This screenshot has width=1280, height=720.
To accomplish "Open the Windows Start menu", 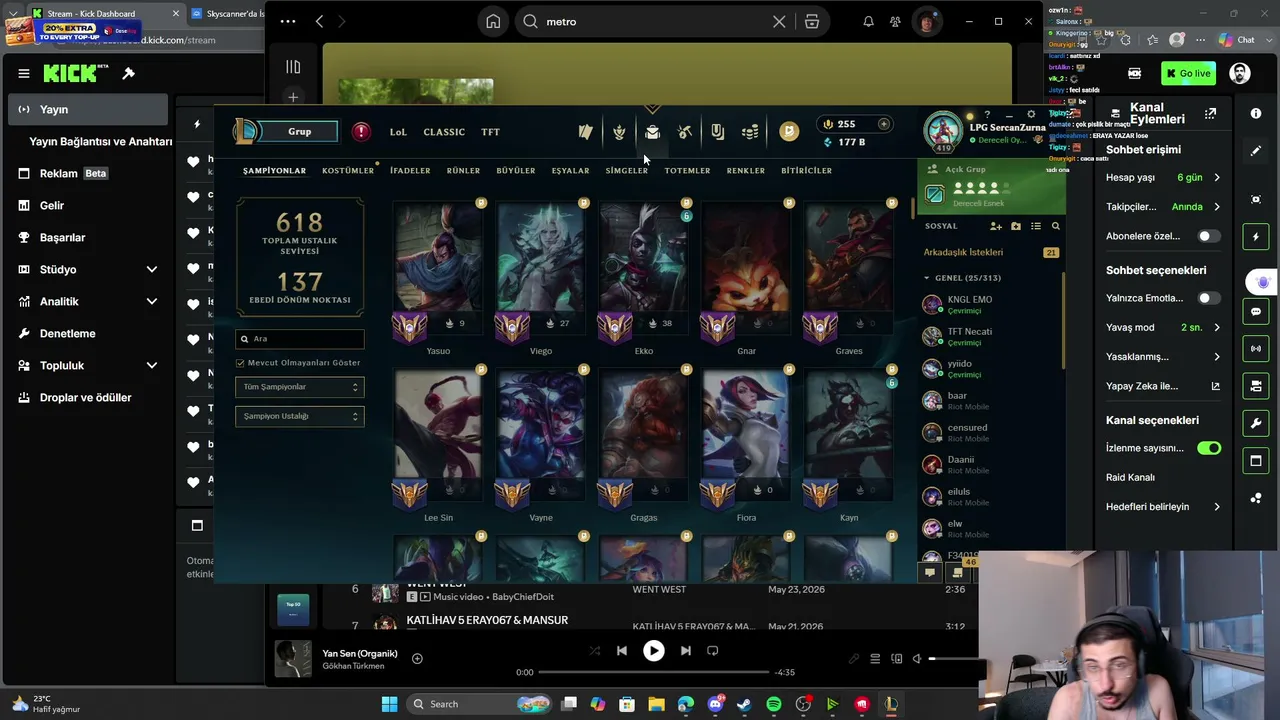I will (x=389, y=704).
